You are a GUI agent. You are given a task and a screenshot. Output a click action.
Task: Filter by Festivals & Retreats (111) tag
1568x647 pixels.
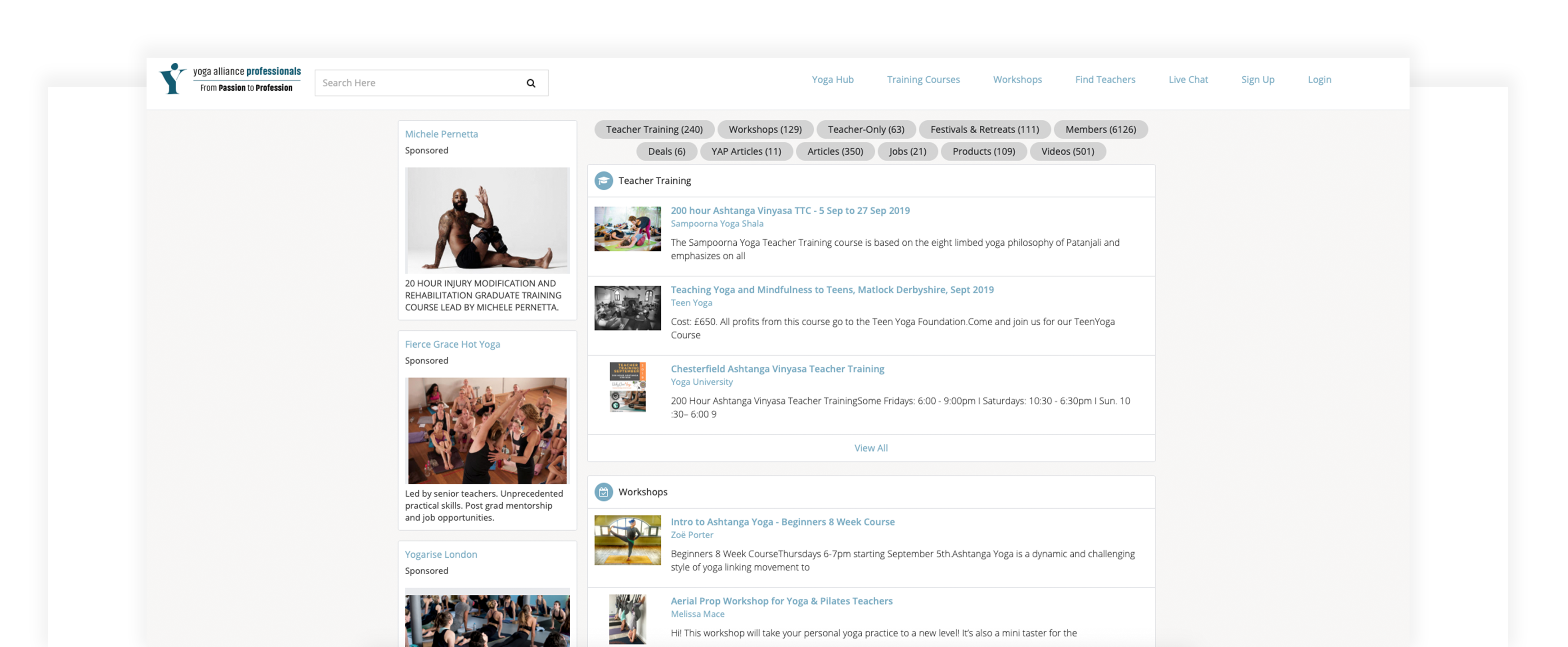pyautogui.click(x=984, y=130)
